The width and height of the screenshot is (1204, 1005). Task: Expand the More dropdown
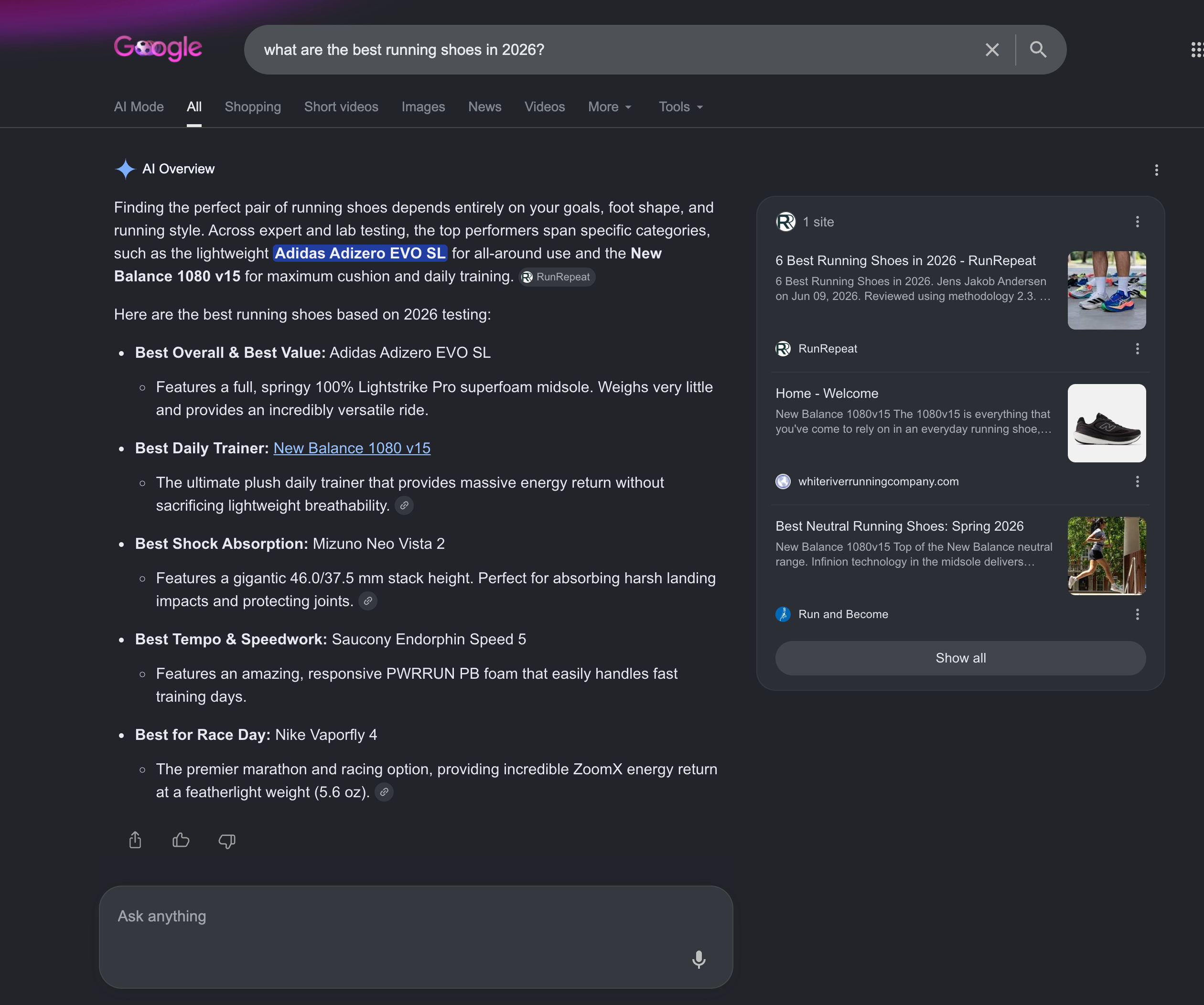click(x=610, y=107)
